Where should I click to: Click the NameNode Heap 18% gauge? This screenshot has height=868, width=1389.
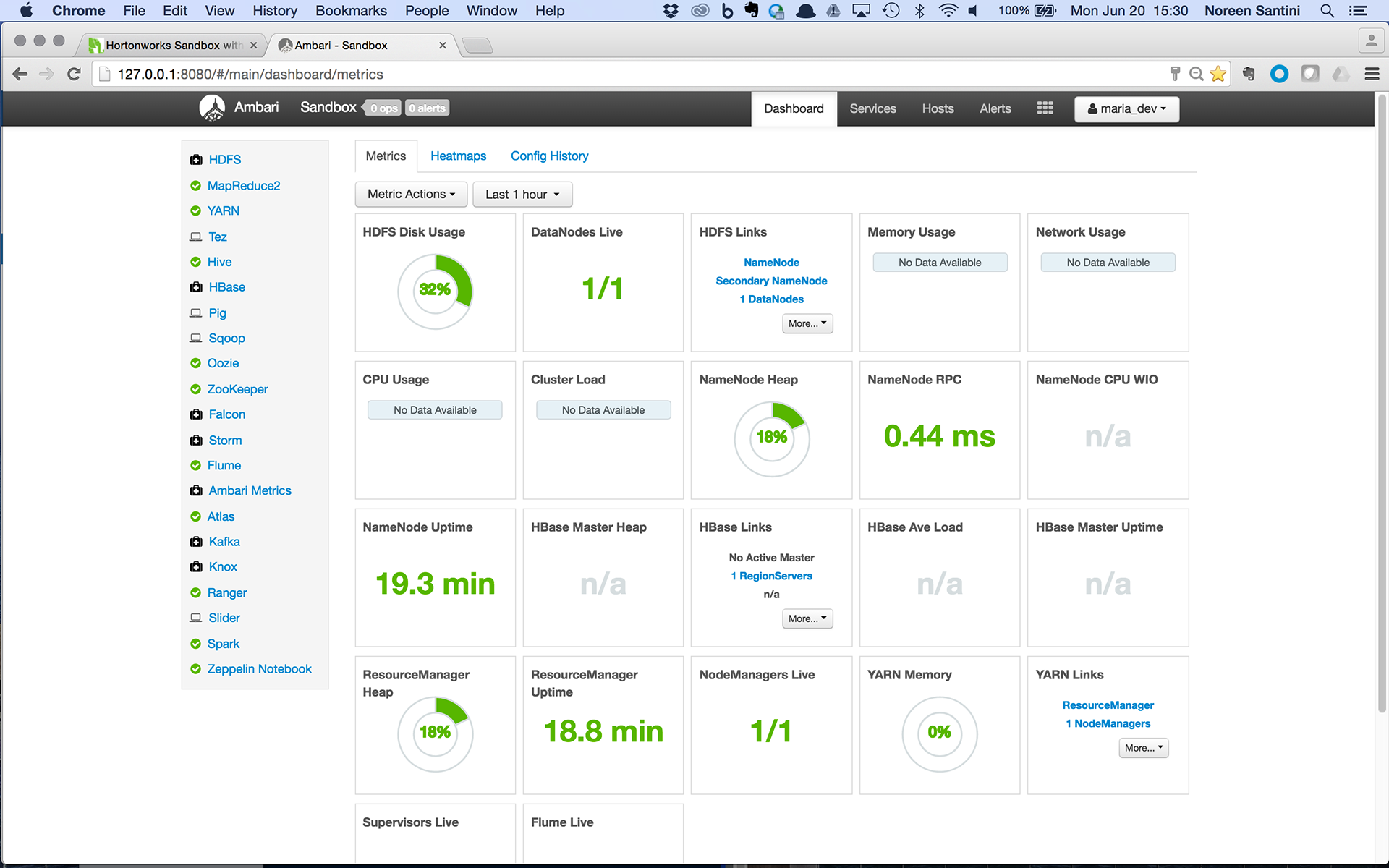click(x=771, y=438)
